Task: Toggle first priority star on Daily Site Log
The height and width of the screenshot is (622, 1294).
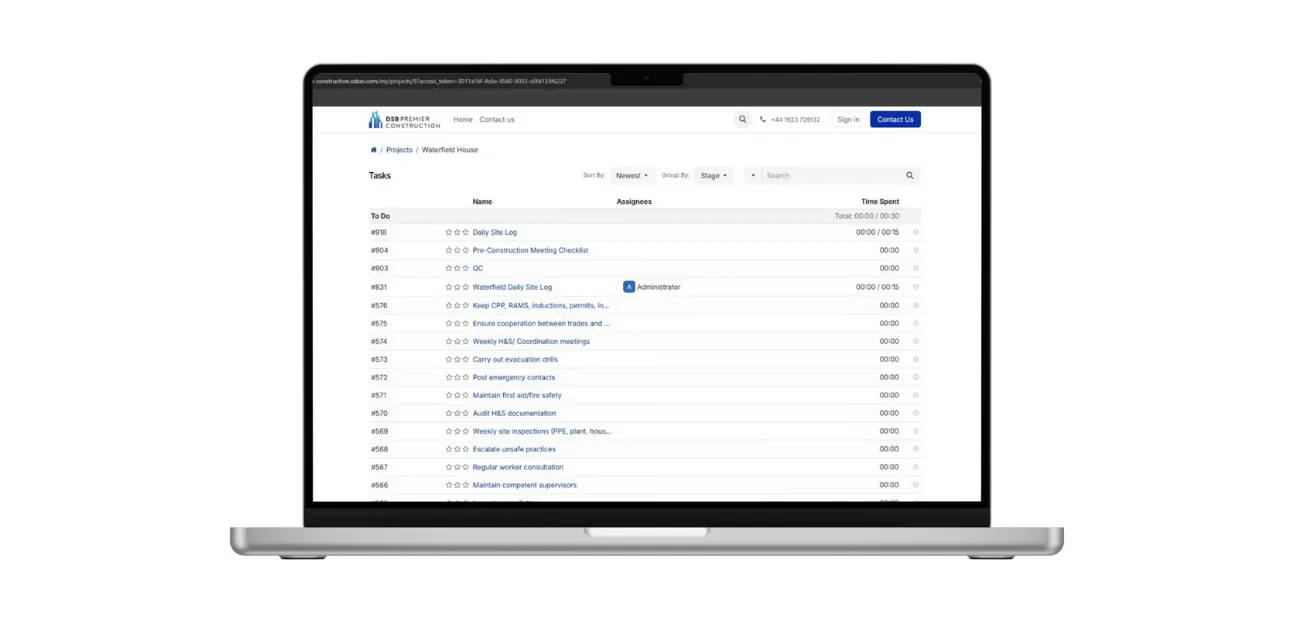Action: [x=449, y=232]
